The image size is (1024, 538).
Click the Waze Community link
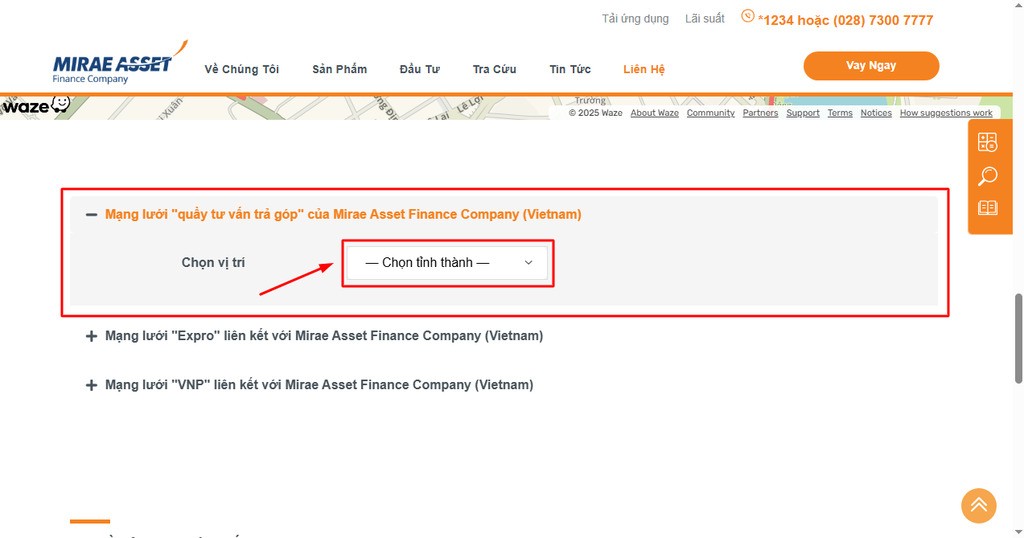pyautogui.click(x=711, y=113)
